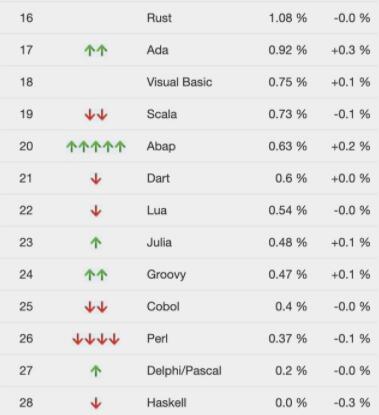Click the double red down arrows beside Scala

[96, 115]
